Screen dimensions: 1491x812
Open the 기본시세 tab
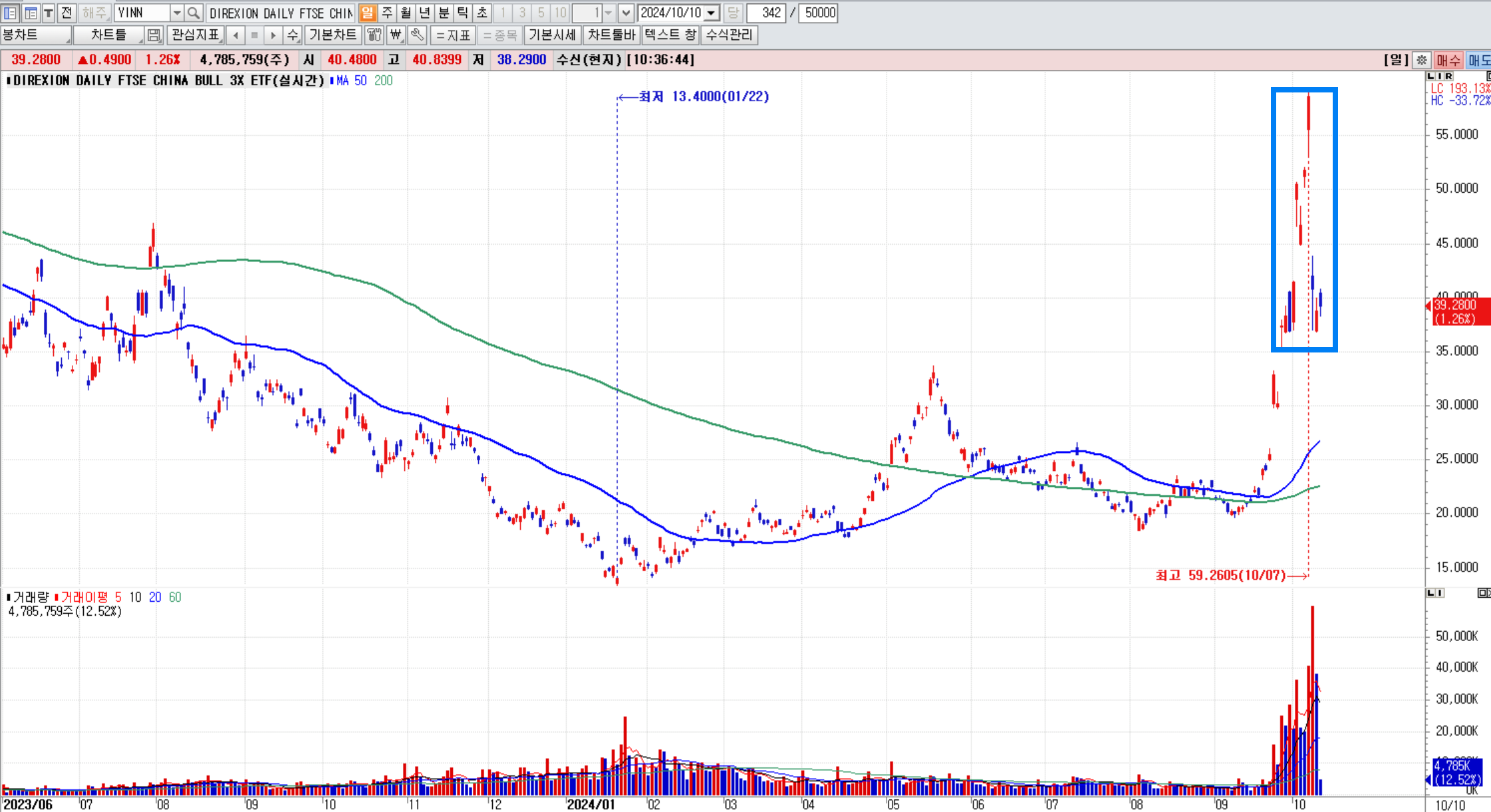(552, 35)
